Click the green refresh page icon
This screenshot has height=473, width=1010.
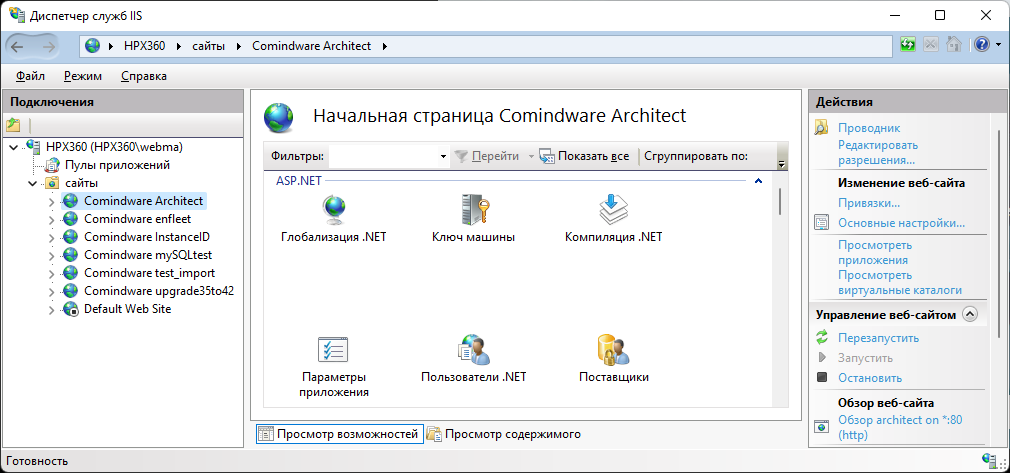point(908,45)
